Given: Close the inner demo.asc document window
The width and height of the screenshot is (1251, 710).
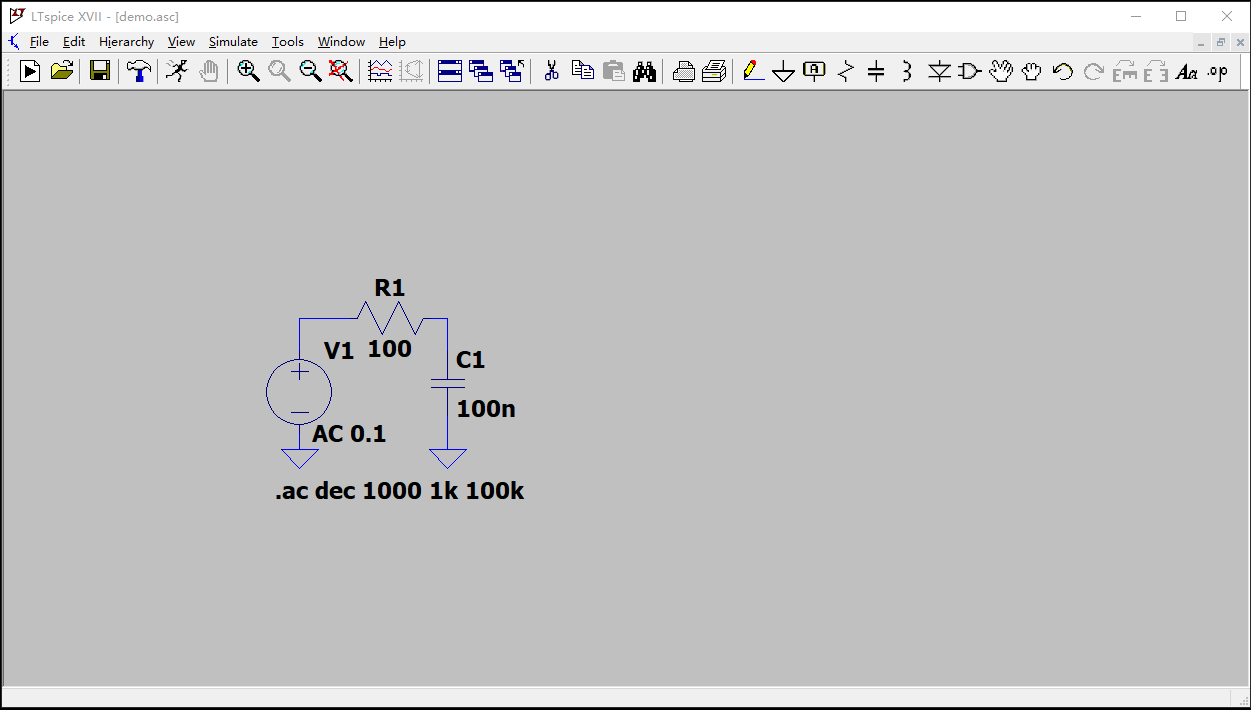Looking at the screenshot, I should tap(1240, 42).
